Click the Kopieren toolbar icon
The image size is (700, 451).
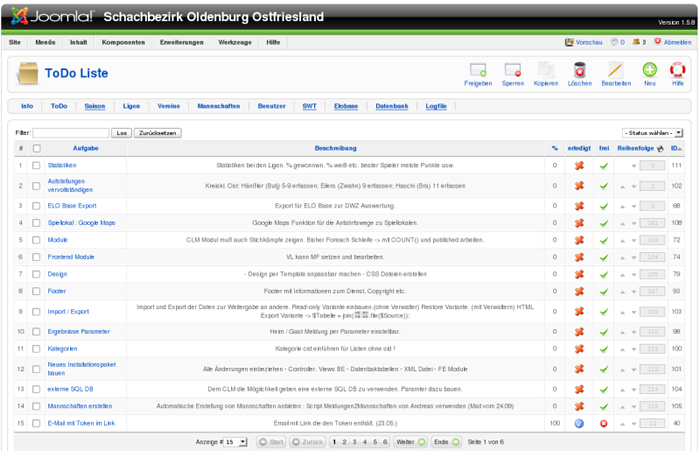click(x=545, y=72)
